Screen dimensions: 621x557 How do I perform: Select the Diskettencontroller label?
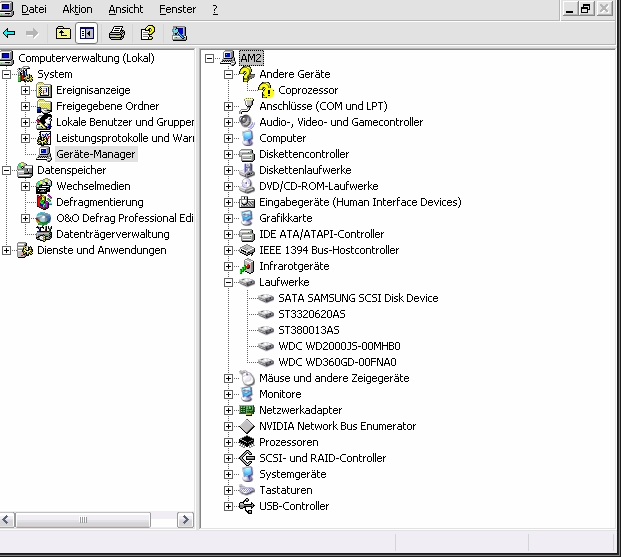304,154
